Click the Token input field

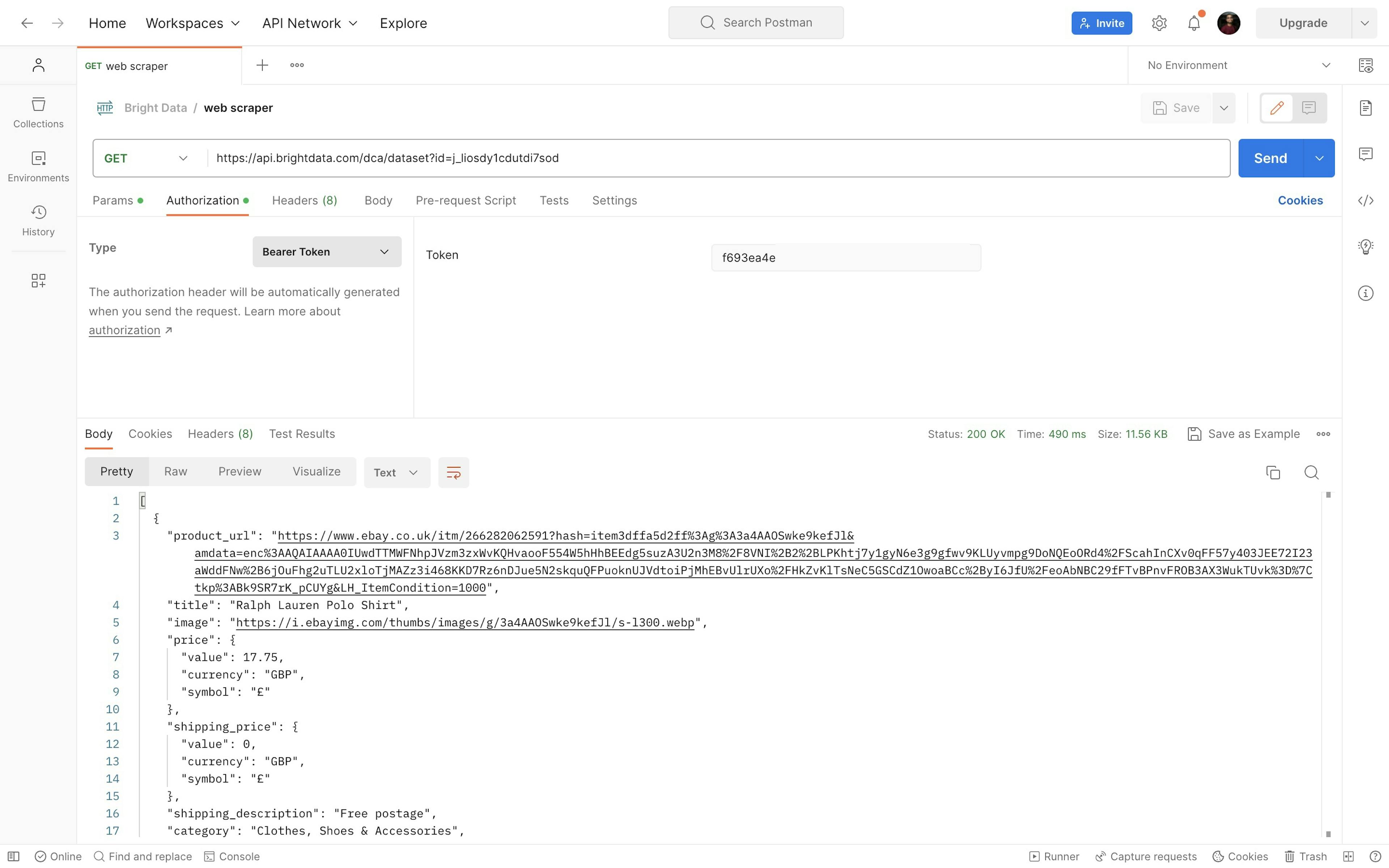(x=846, y=258)
